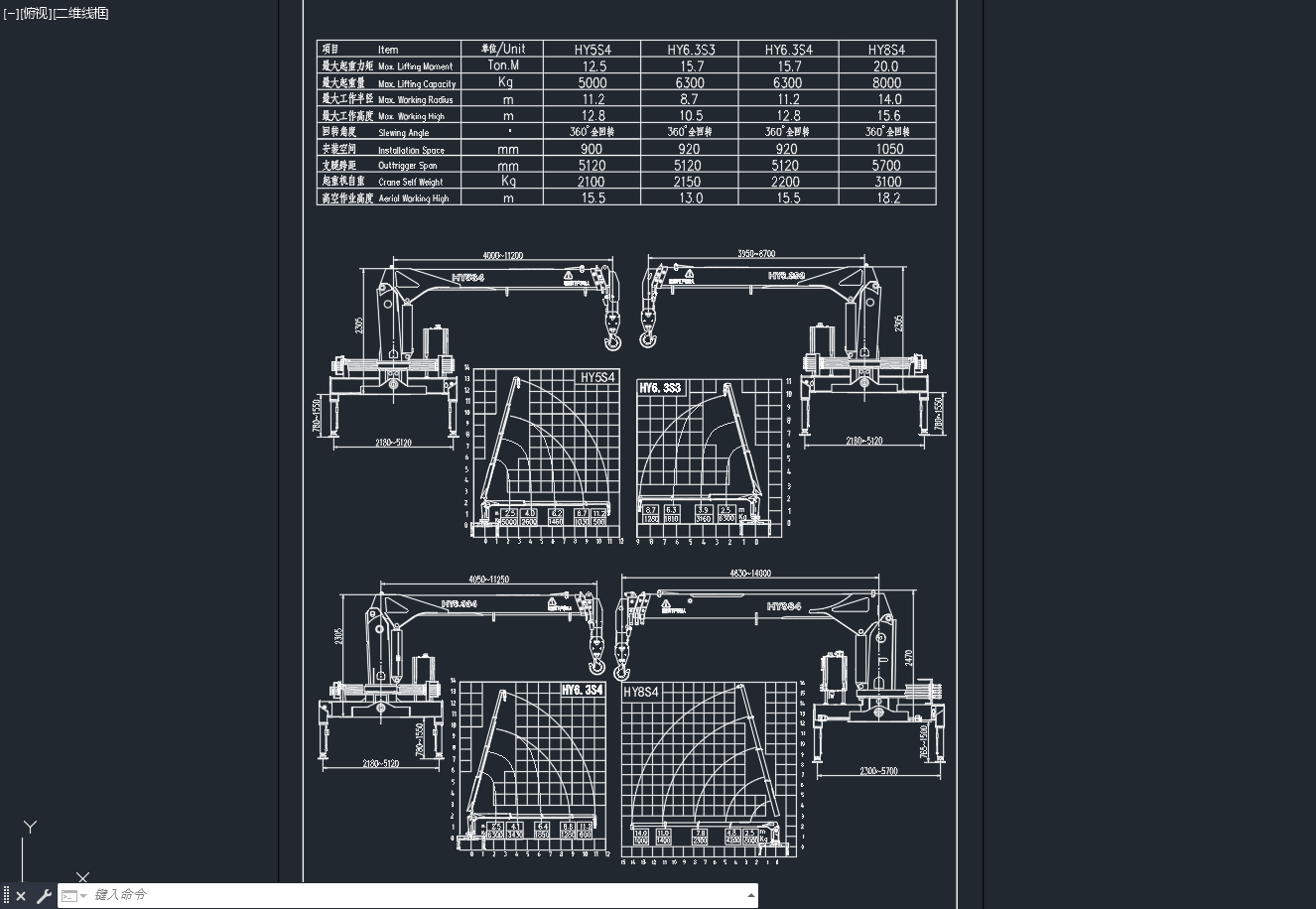
Task: Click the 'Installation Space' row label
Action: 411,150
